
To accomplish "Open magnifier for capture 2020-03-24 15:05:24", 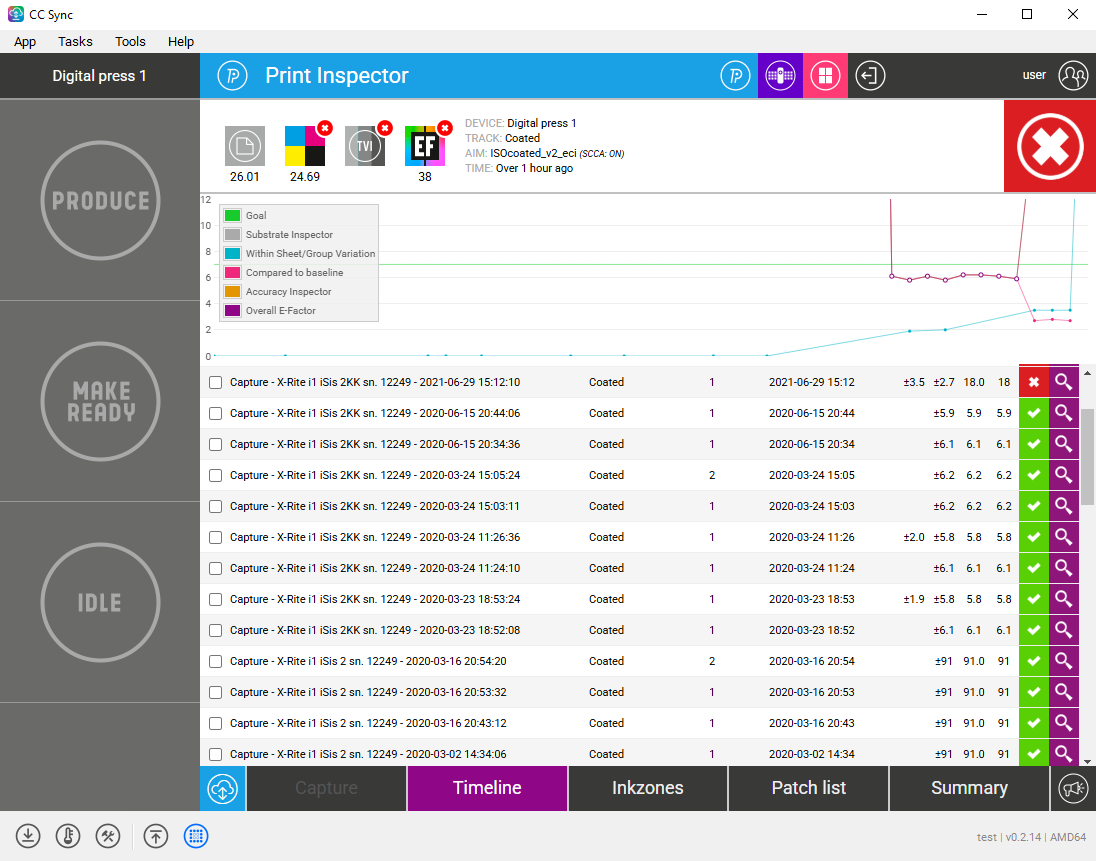I will (x=1063, y=475).
